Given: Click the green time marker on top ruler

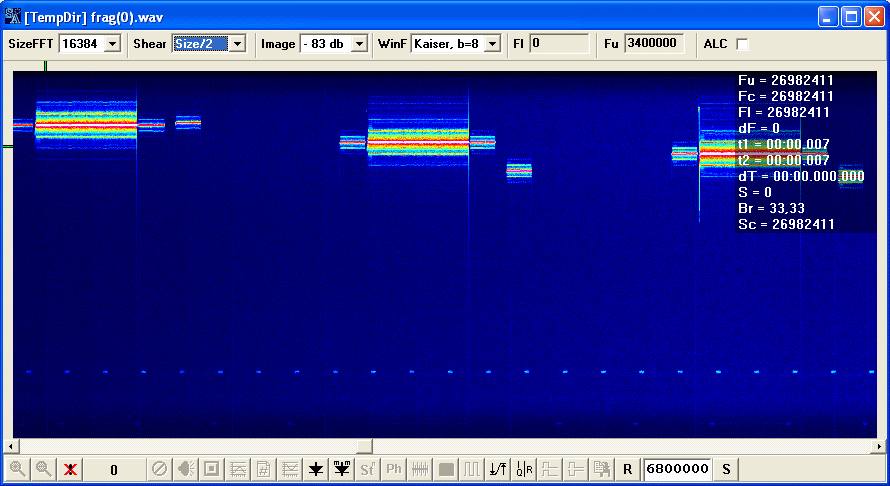Looking at the screenshot, I should [x=45, y=66].
